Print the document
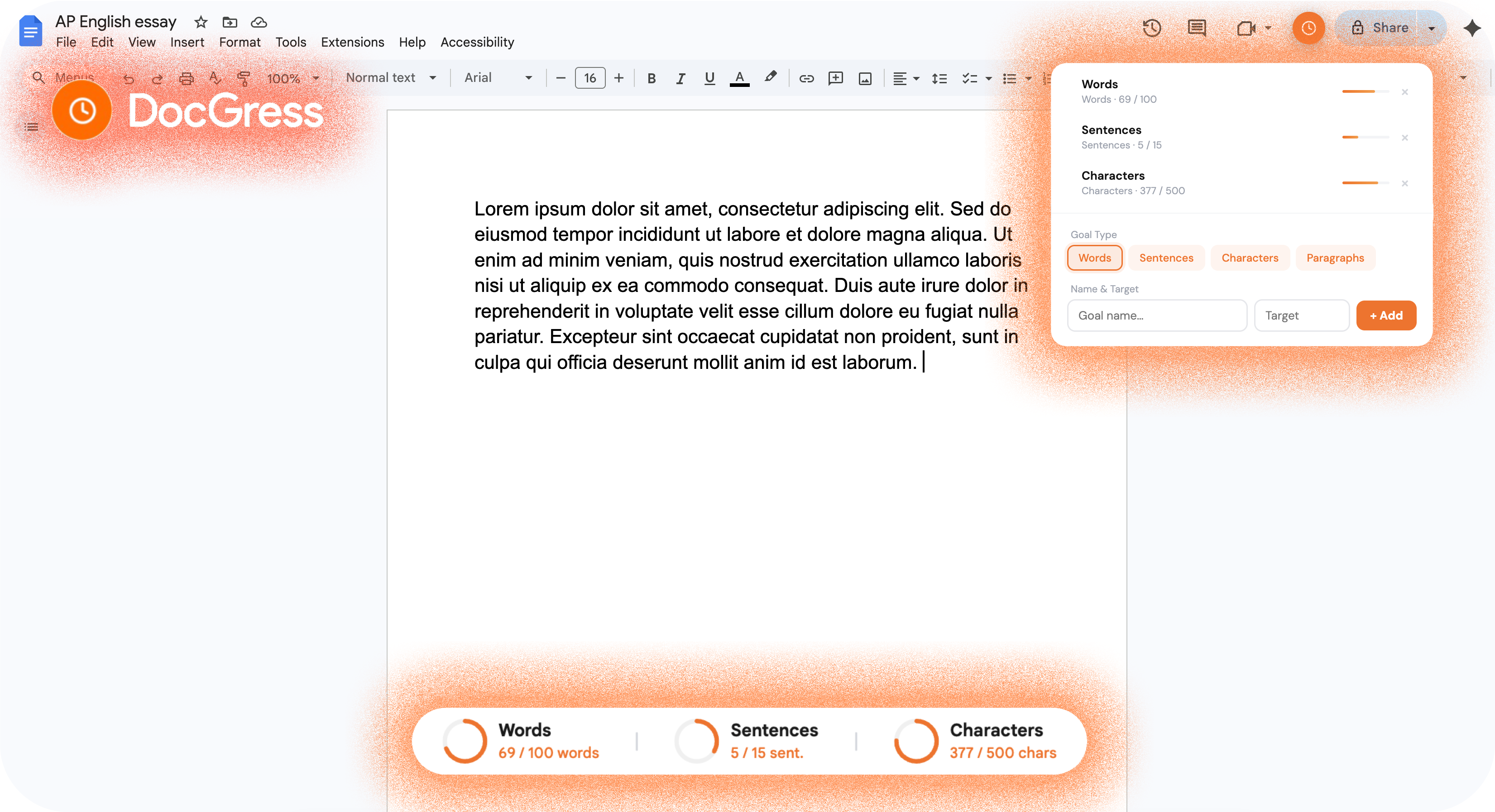Image resolution: width=1495 pixels, height=812 pixels. pos(186,78)
